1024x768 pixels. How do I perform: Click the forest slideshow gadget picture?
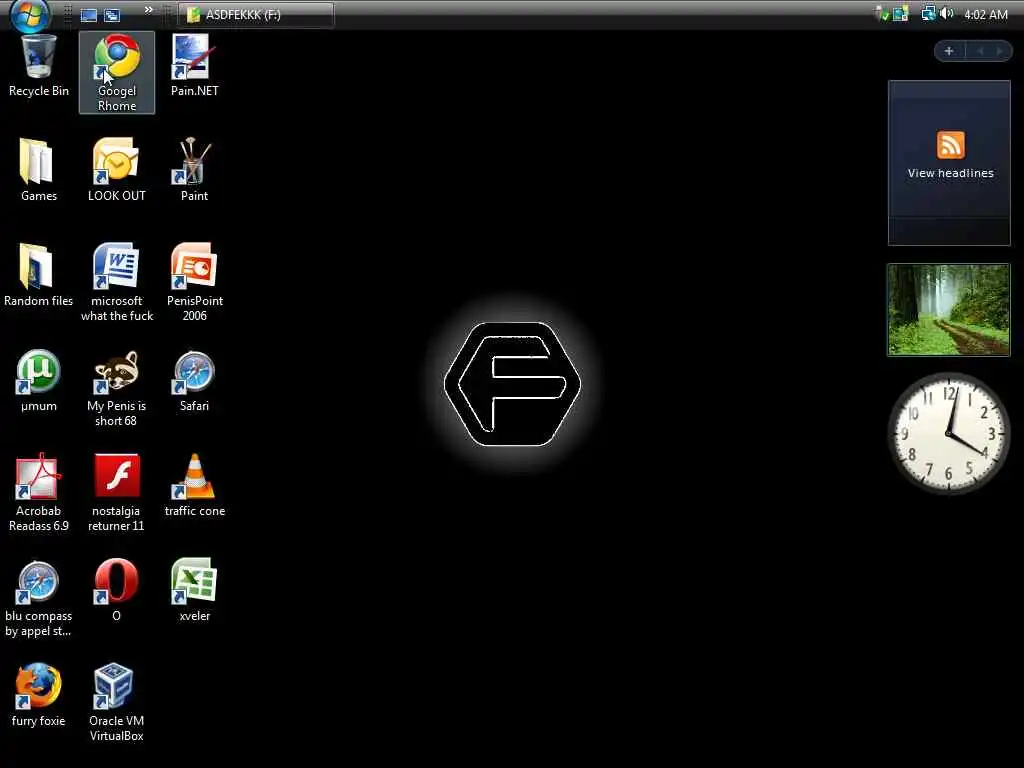click(x=948, y=310)
